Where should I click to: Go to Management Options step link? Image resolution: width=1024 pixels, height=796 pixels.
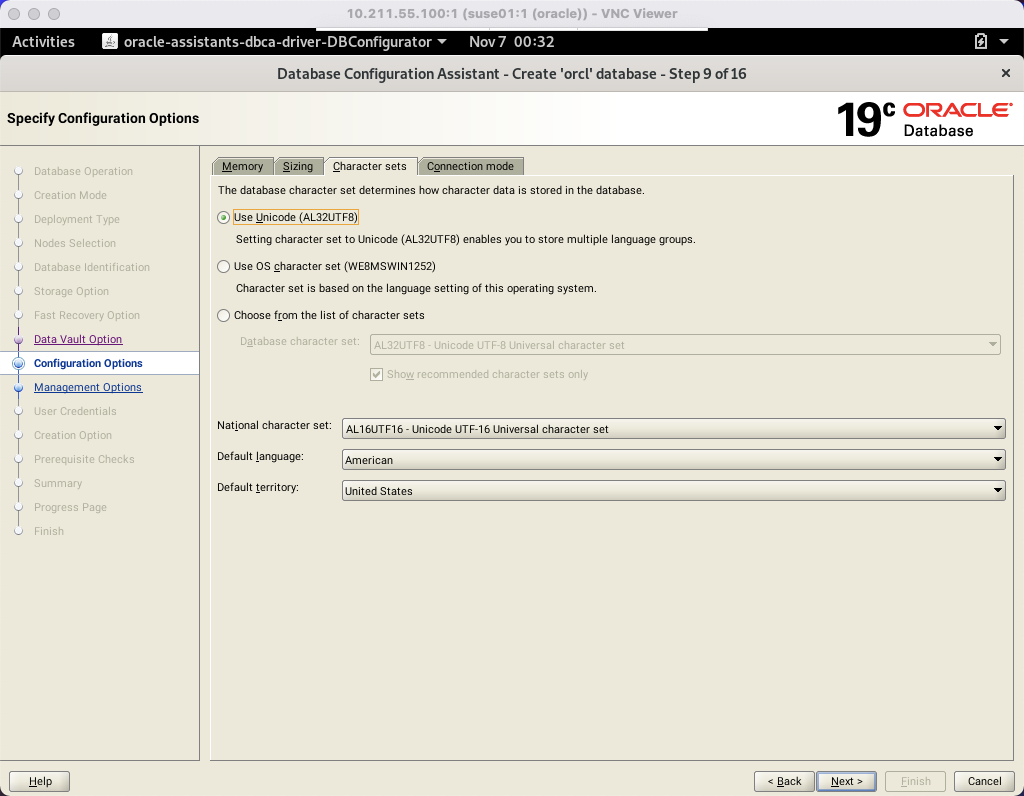tap(88, 387)
